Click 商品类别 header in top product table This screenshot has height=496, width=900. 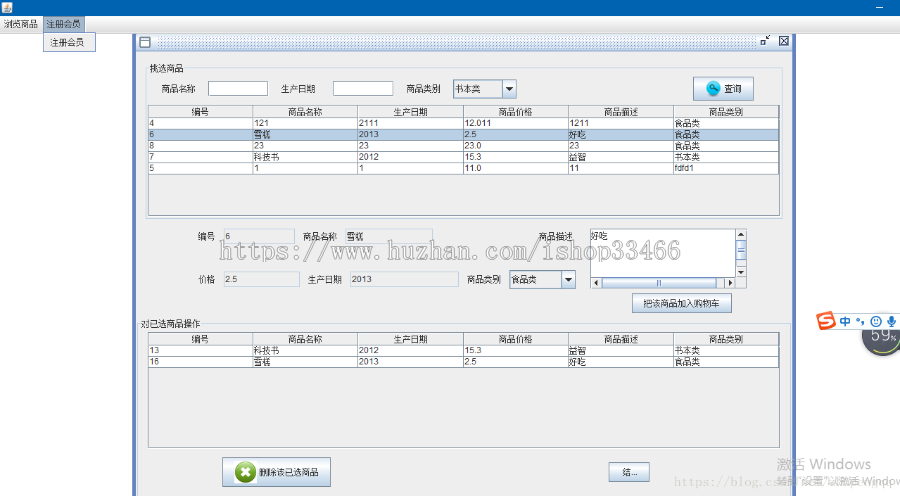[x=726, y=112]
